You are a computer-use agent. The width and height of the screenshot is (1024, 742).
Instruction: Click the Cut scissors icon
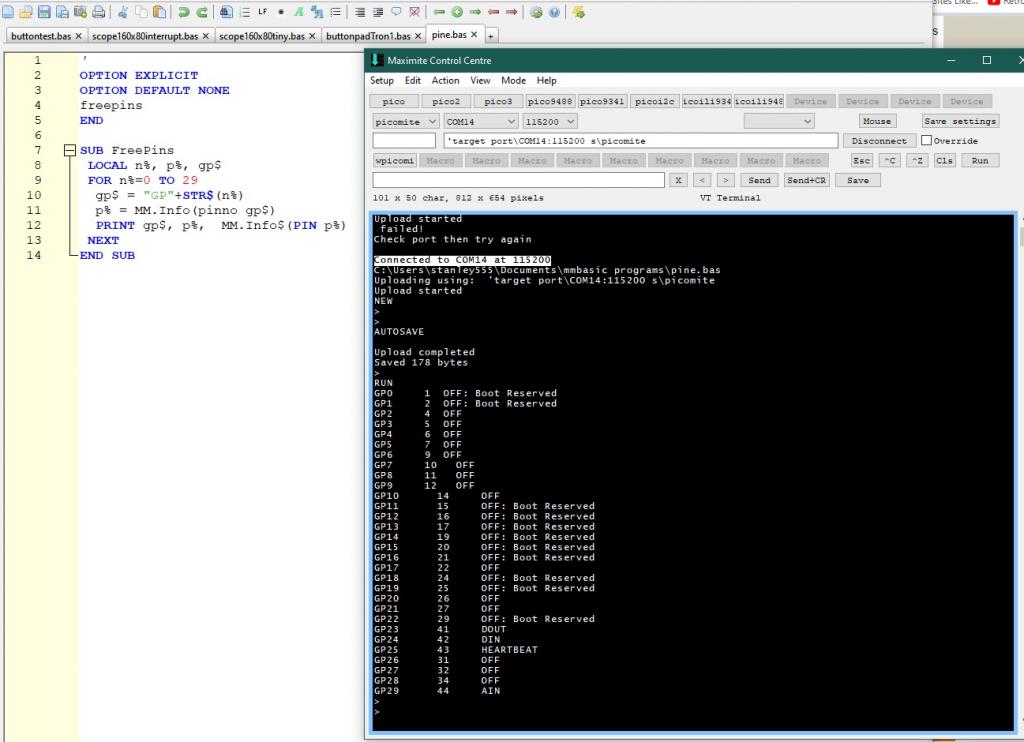(123, 12)
